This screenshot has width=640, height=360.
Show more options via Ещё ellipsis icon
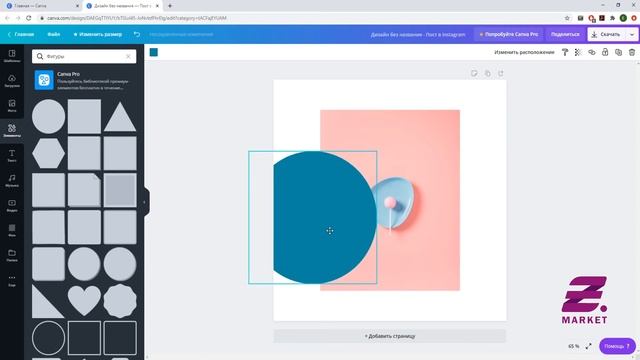[12, 280]
